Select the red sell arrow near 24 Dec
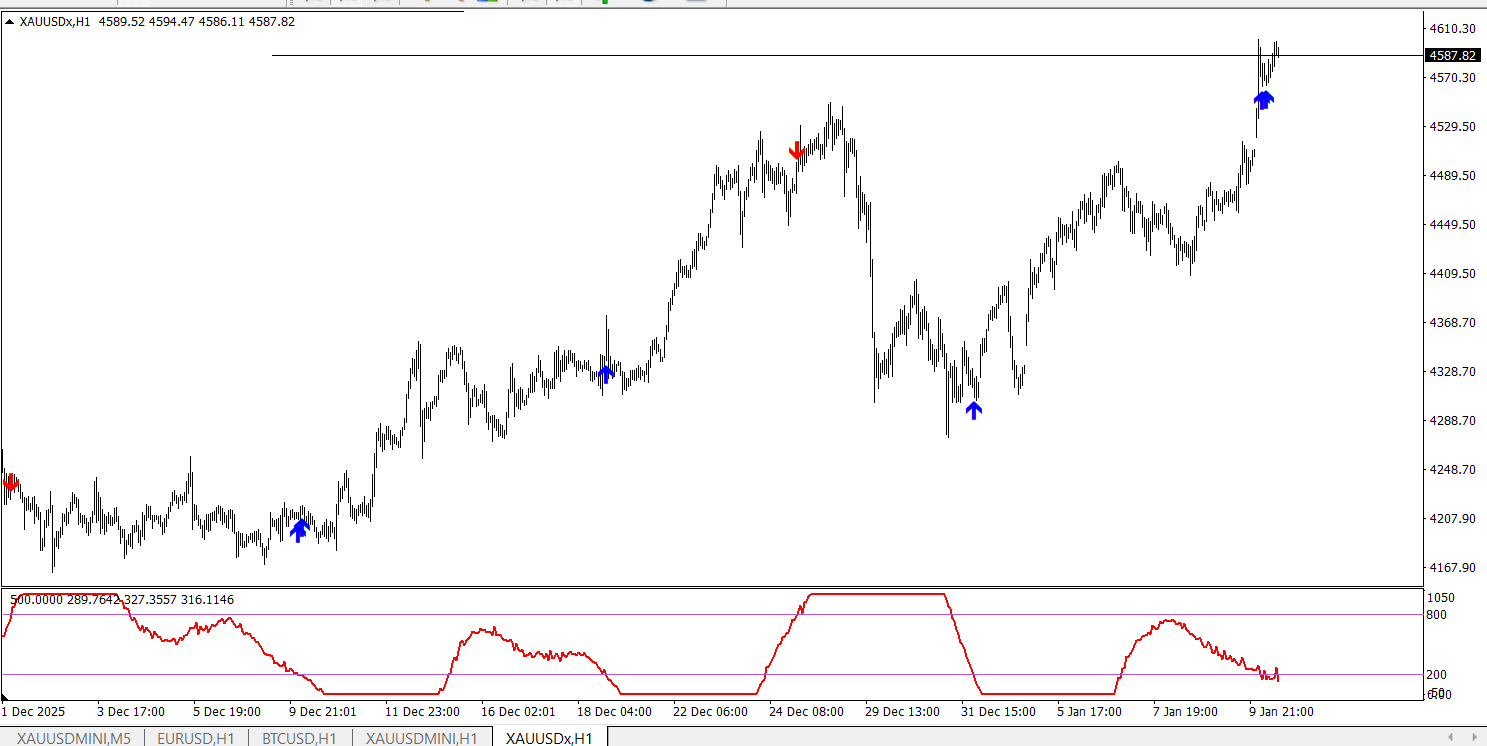The image size is (1487, 746). (797, 151)
